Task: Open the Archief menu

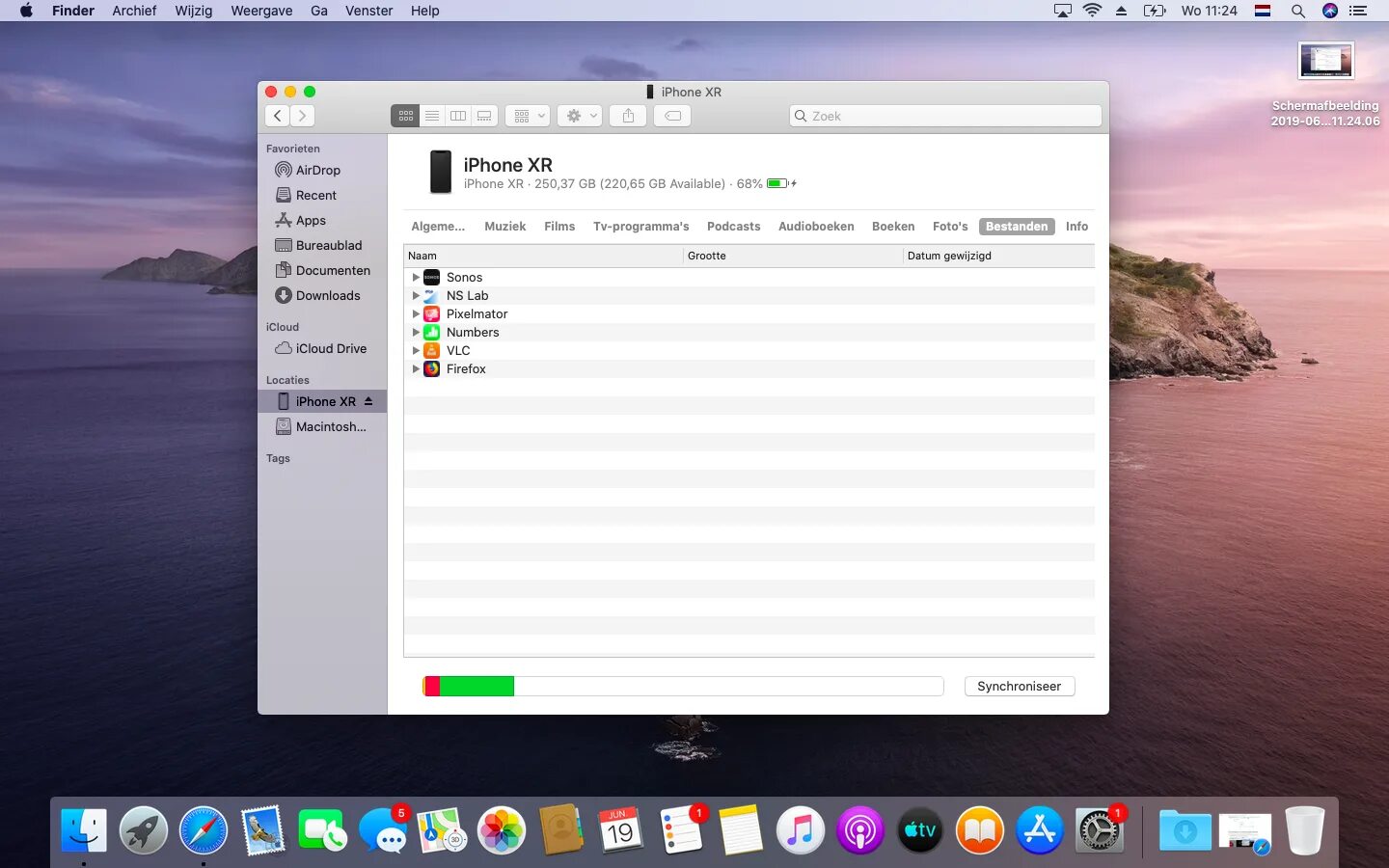Action: point(134,11)
